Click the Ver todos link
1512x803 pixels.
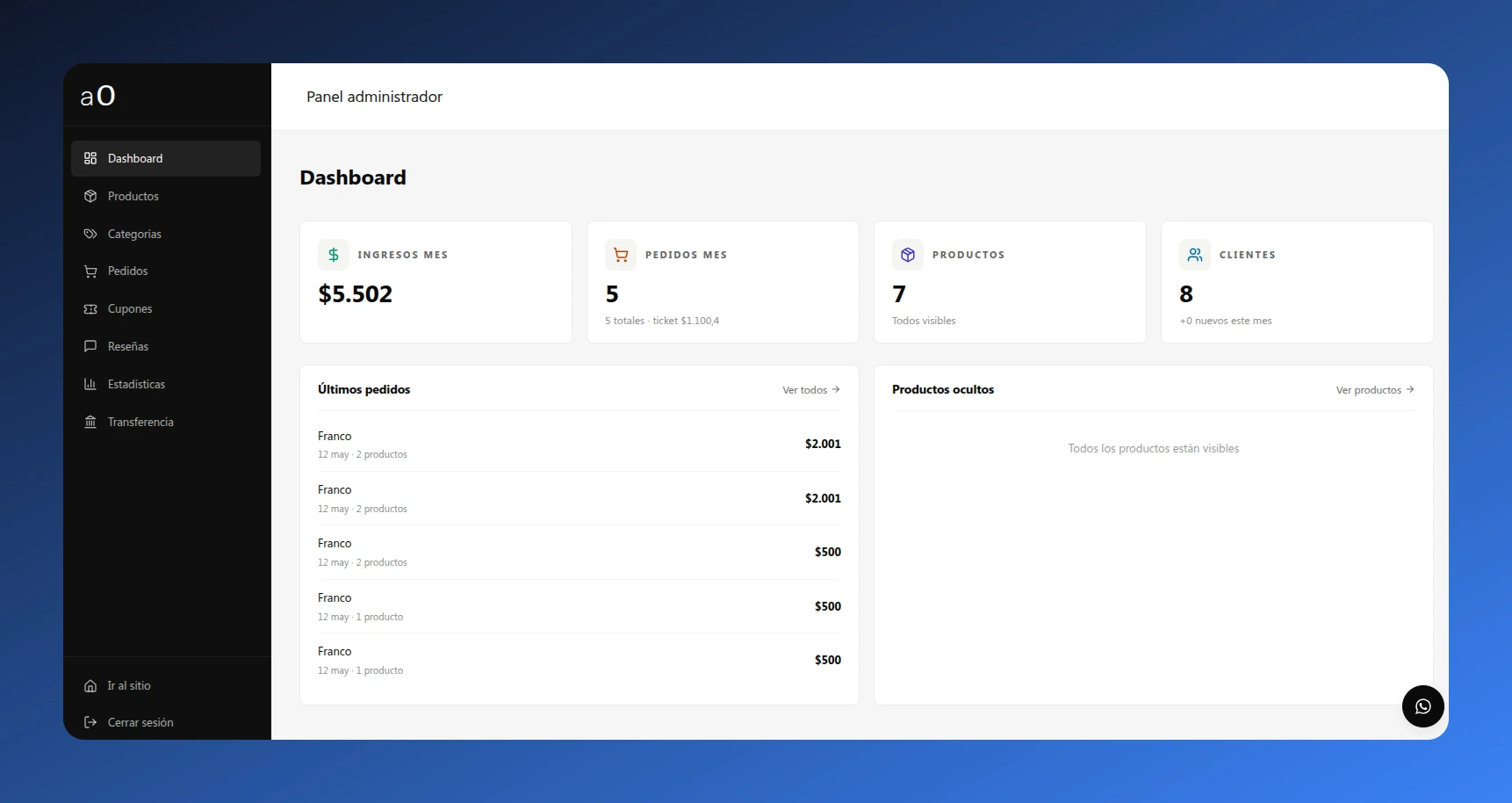click(811, 390)
